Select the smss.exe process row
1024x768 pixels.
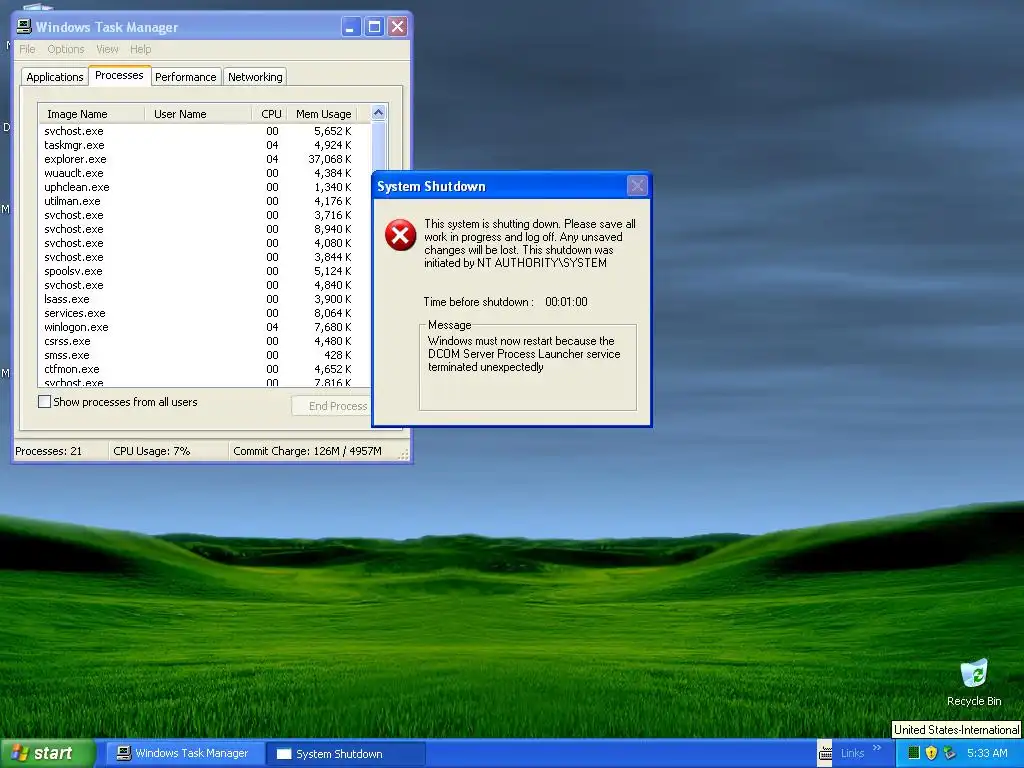[x=204, y=355]
